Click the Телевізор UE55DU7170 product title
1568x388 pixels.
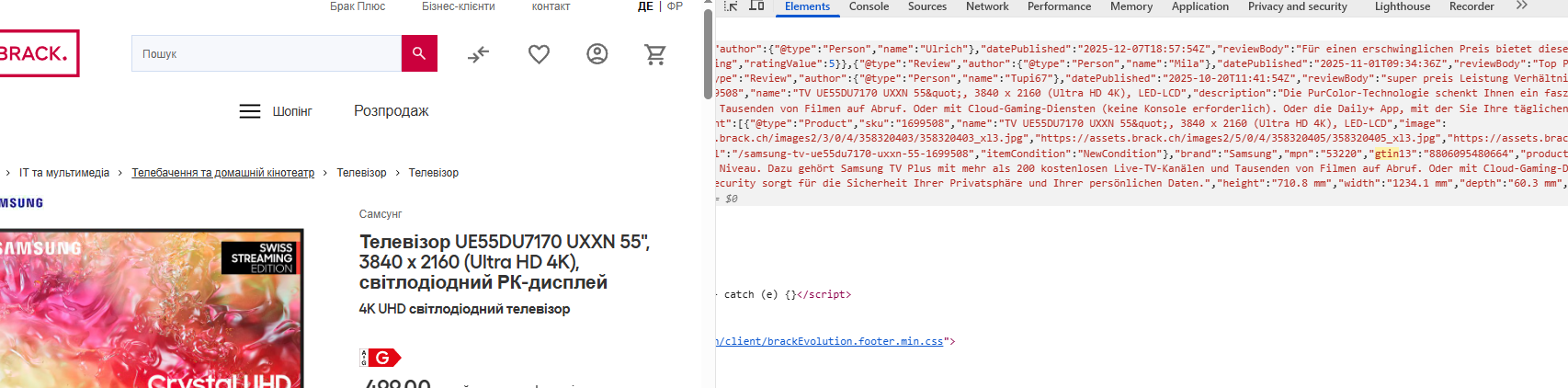[x=505, y=262]
